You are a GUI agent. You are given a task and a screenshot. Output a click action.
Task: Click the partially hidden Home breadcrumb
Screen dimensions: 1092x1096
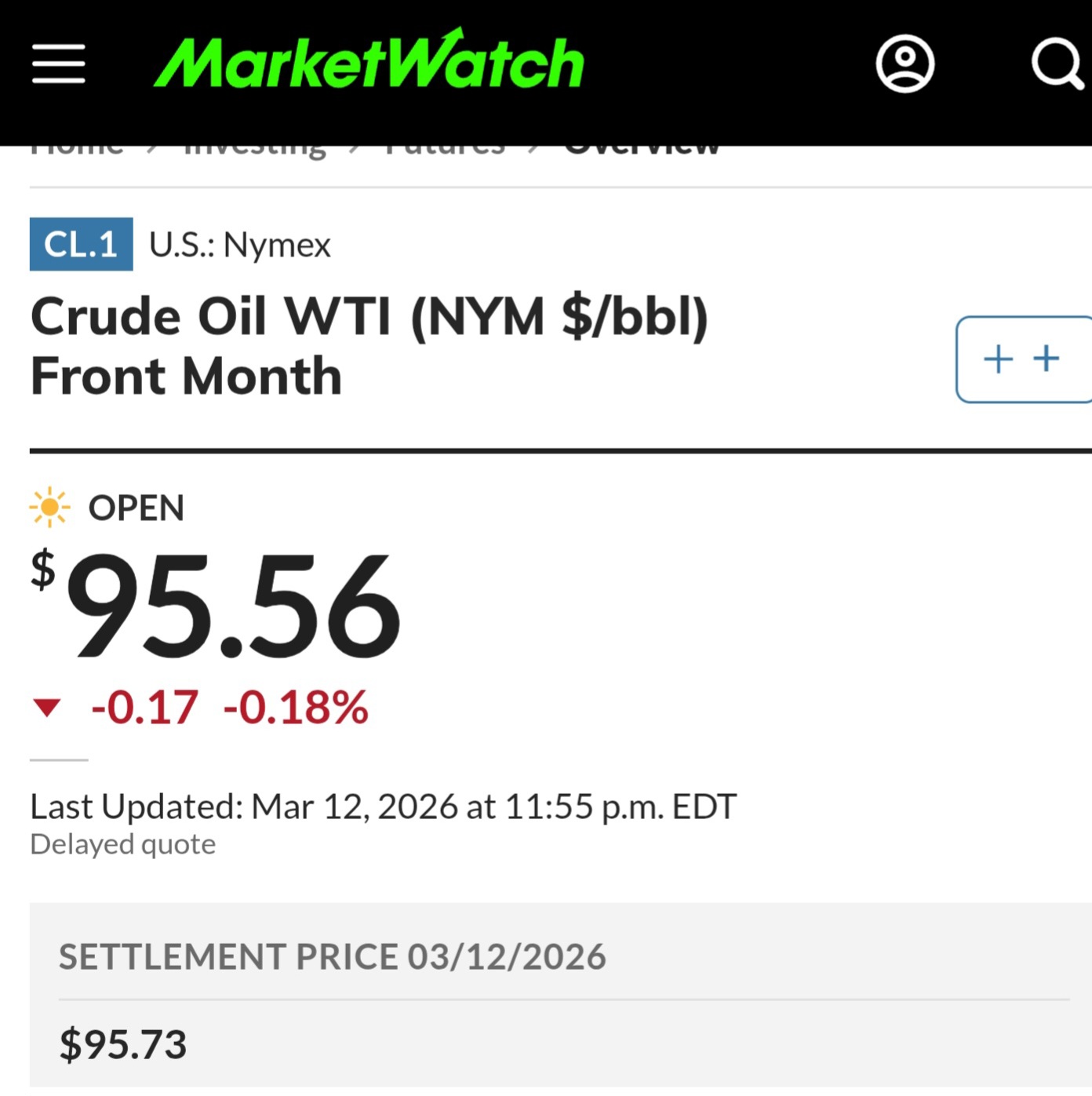pos(77,149)
